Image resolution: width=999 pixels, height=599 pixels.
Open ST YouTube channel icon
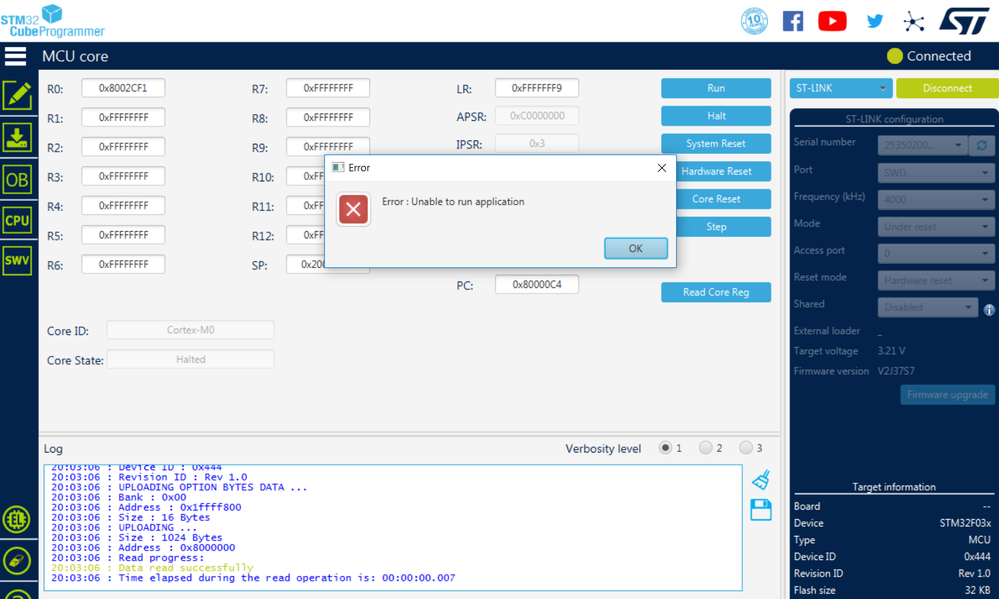click(832, 21)
